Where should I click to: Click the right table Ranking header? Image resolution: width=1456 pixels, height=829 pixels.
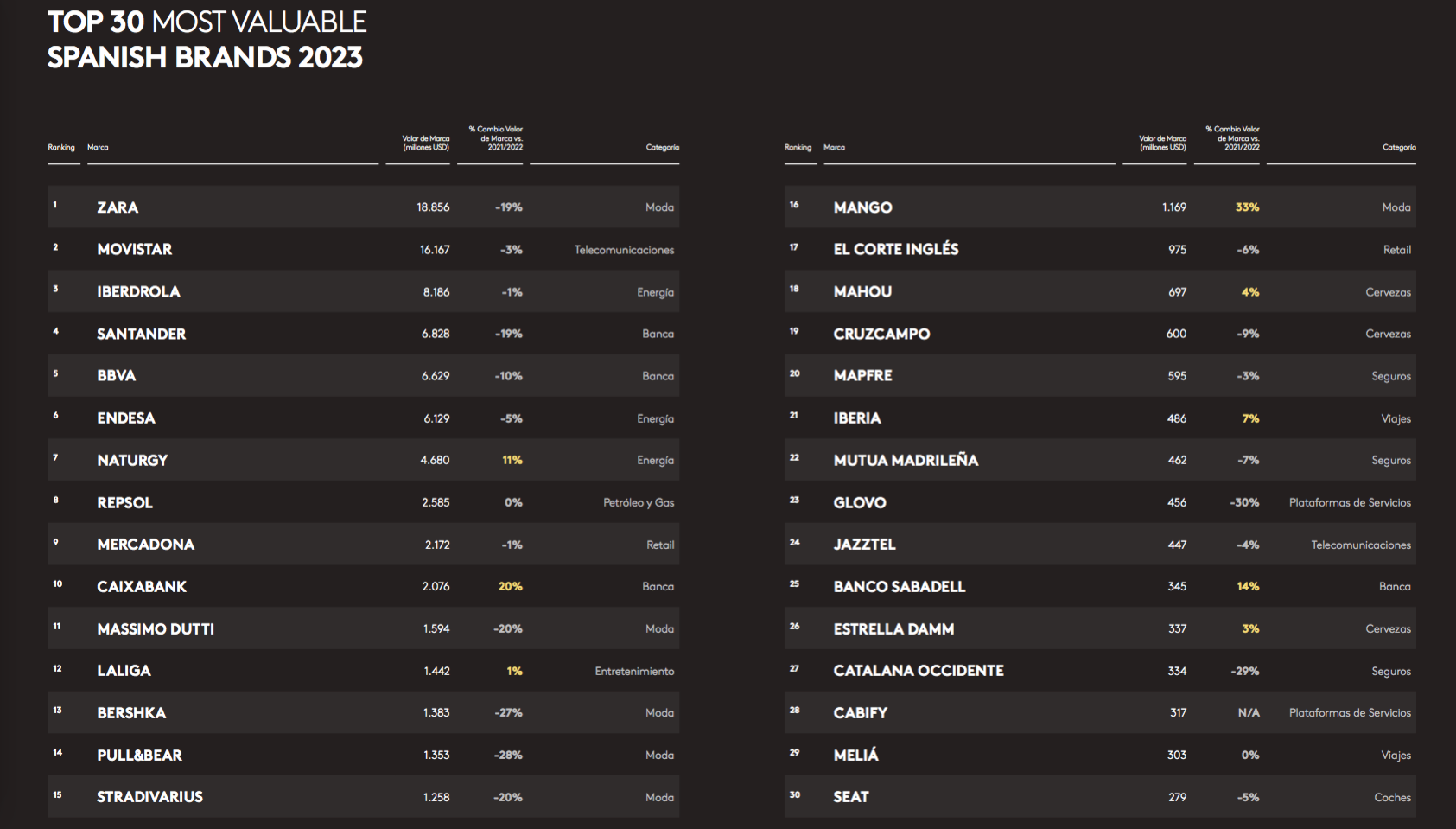[798, 147]
